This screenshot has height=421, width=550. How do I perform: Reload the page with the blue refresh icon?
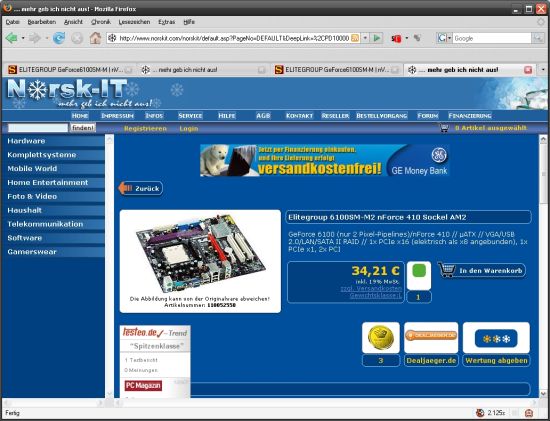click(59, 38)
